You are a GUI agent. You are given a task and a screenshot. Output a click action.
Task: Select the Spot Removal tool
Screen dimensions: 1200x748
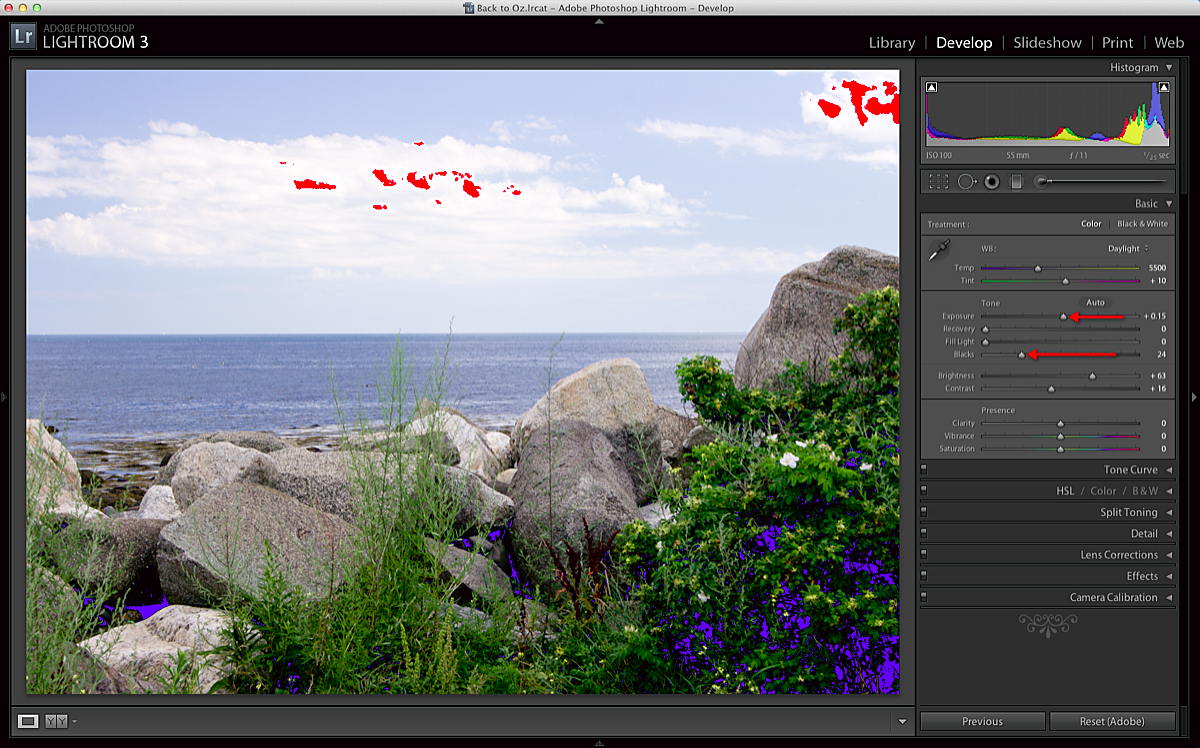coord(966,182)
